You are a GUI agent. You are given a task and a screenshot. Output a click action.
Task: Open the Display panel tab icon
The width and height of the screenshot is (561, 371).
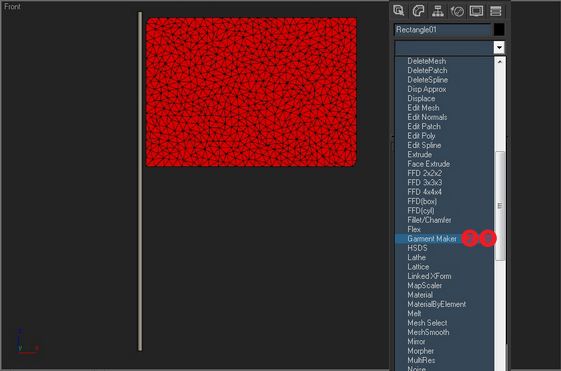[x=476, y=11]
